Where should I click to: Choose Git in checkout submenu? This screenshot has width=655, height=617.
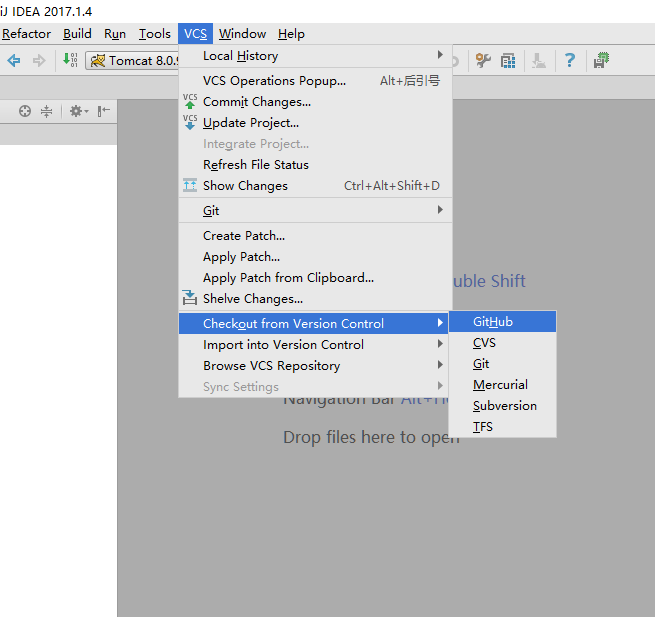point(503,364)
